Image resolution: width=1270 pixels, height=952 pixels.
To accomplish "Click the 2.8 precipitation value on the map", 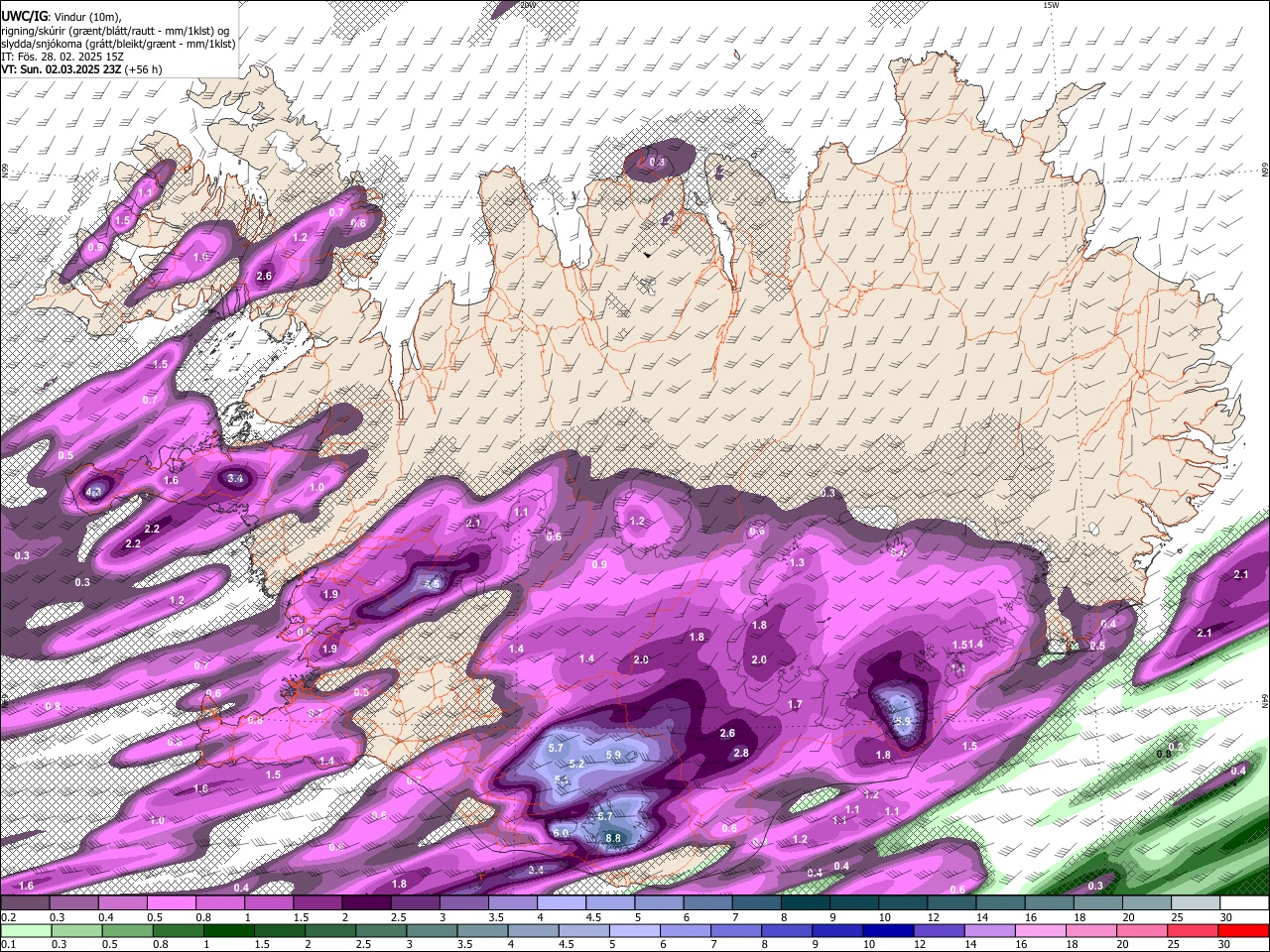I will point(740,753).
